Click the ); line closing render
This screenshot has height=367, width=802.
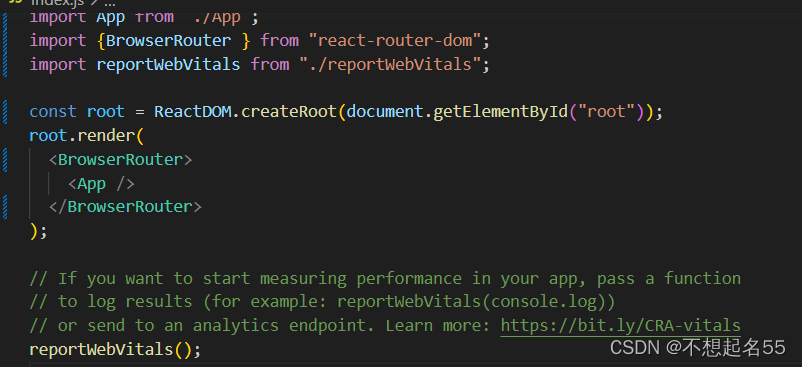pyautogui.click(x=38, y=231)
